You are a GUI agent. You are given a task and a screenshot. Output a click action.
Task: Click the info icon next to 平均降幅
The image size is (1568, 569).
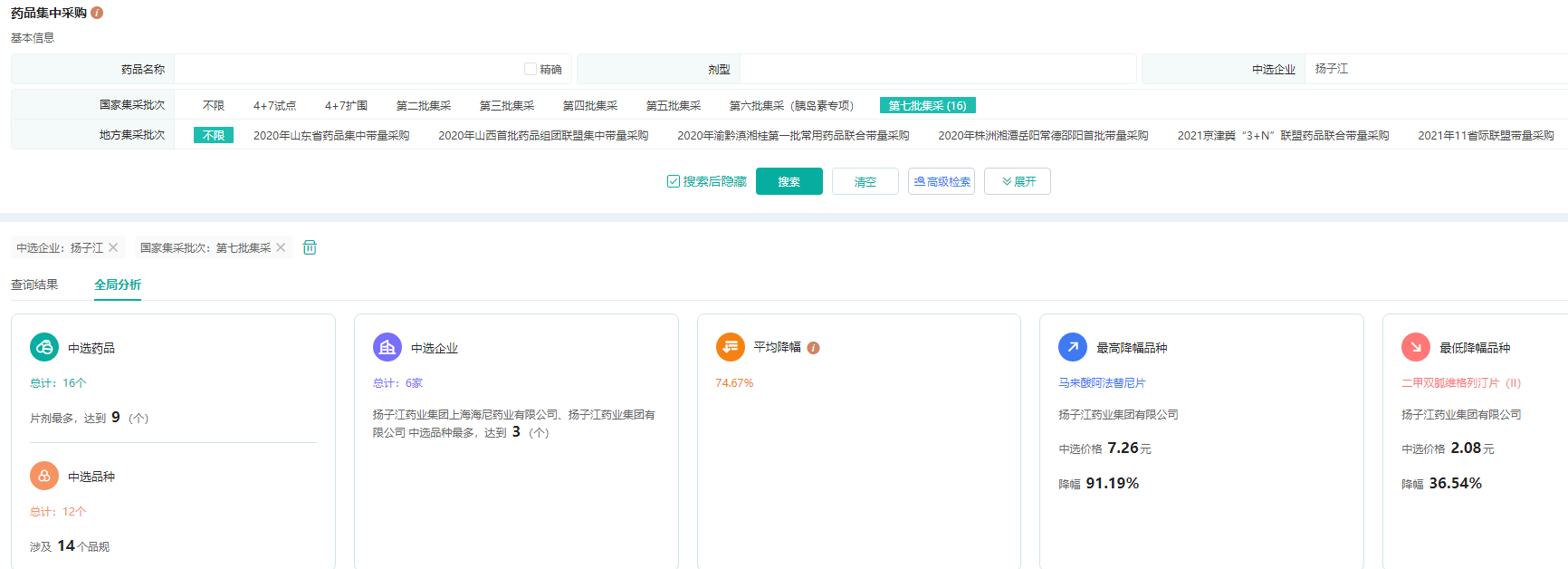coord(813,348)
